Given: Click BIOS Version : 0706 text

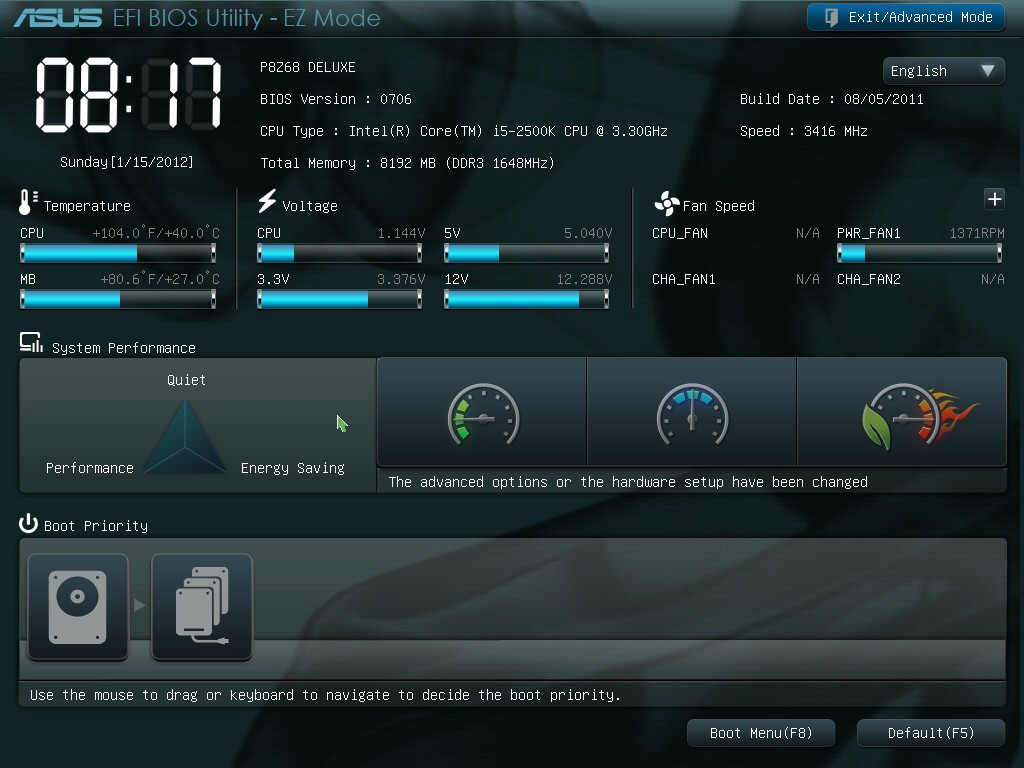Looking at the screenshot, I should coord(336,99).
